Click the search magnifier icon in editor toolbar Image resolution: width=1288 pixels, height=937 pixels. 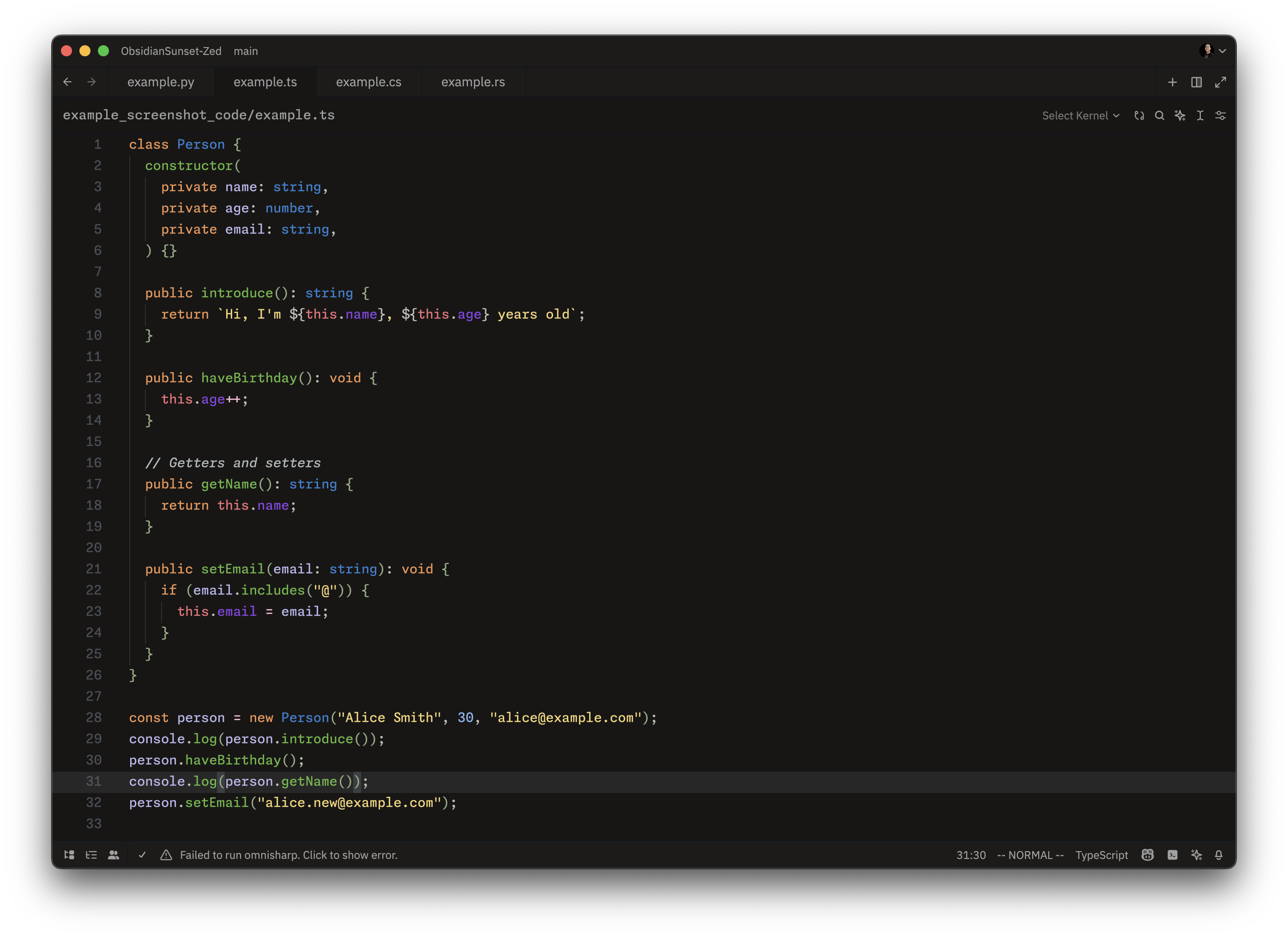coord(1159,115)
